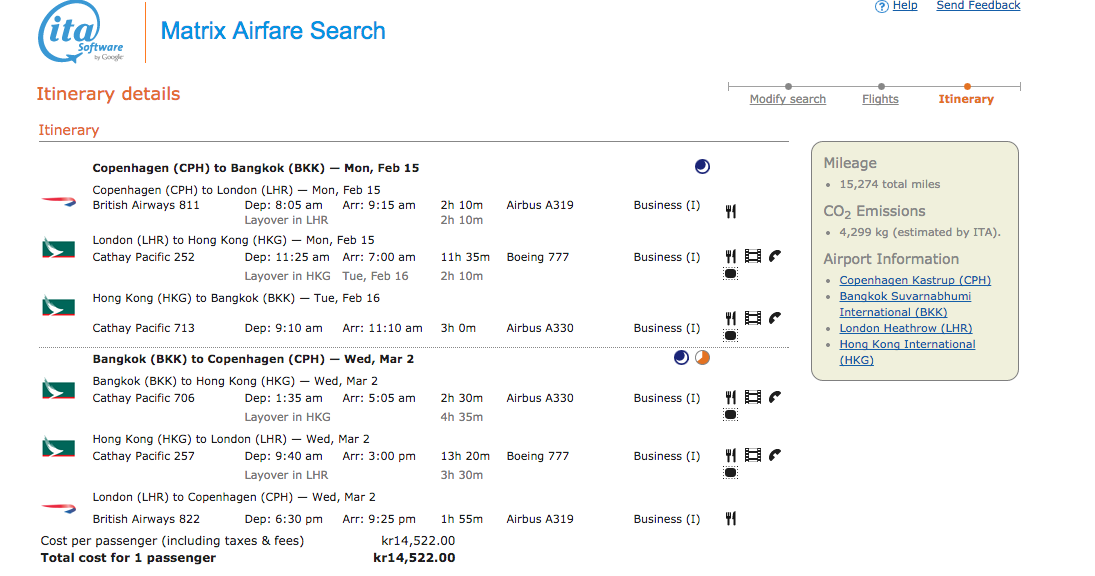
Task: Click the 'British Airways 811' flight number
Action: [x=146, y=205]
